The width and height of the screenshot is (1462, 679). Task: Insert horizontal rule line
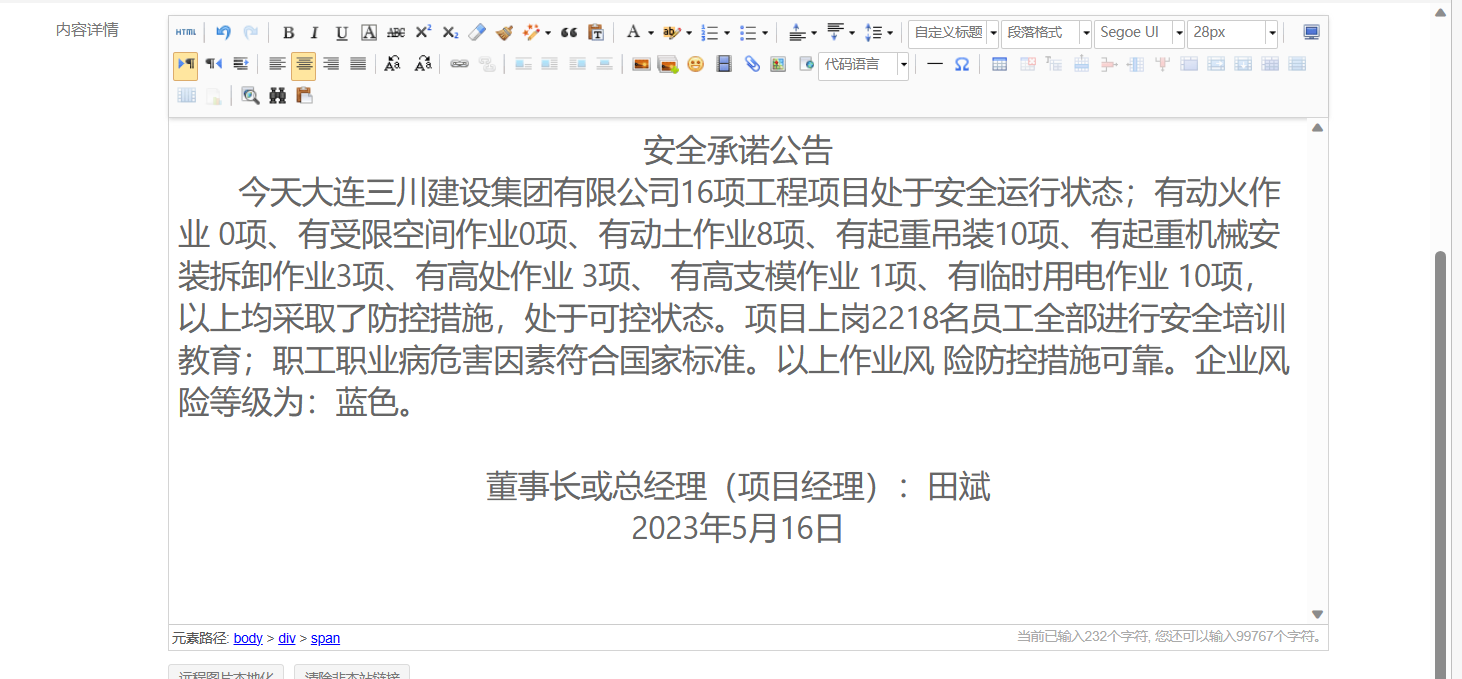point(934,64)
